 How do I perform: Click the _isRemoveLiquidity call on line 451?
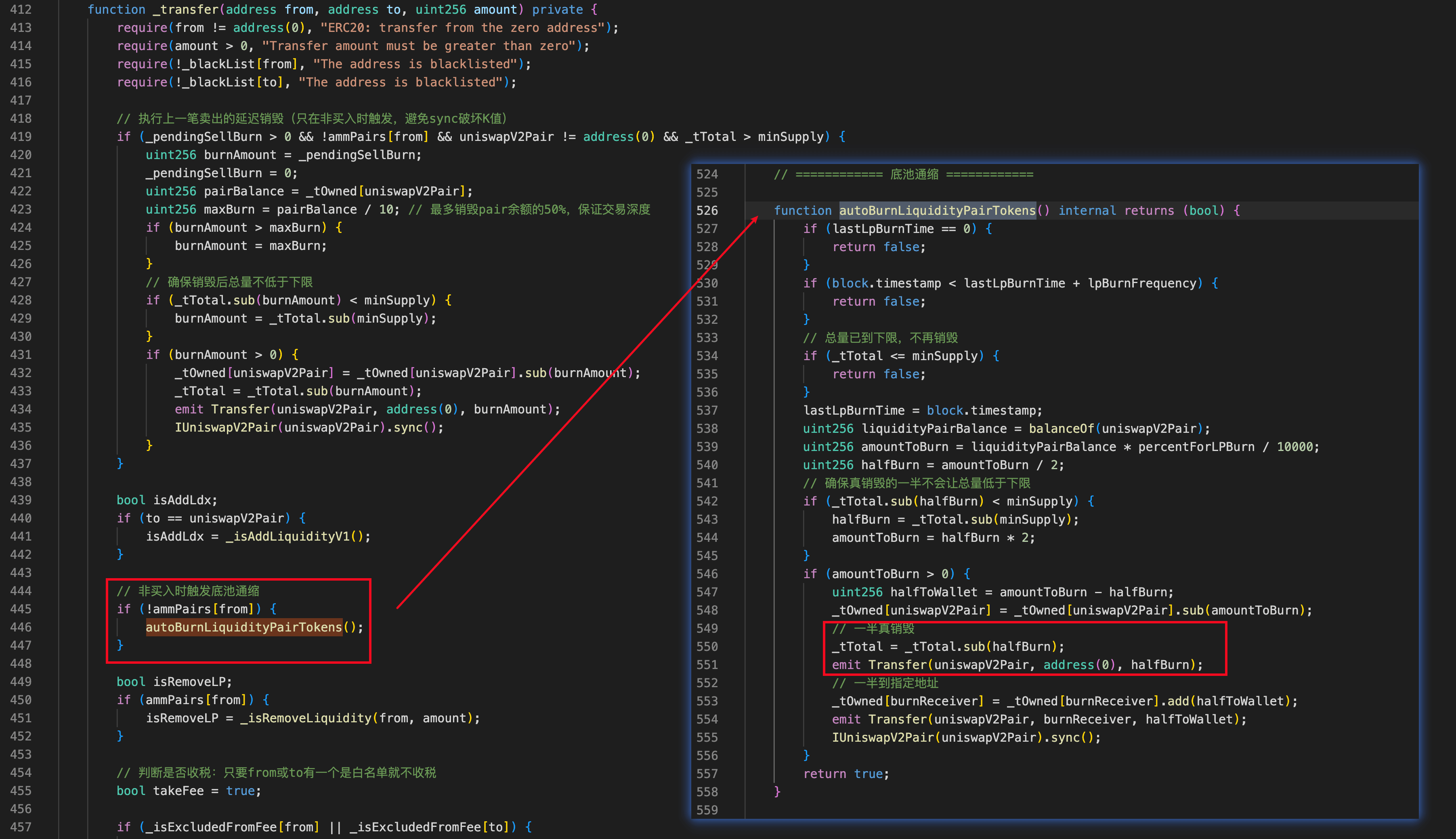(x=306, y=718)
